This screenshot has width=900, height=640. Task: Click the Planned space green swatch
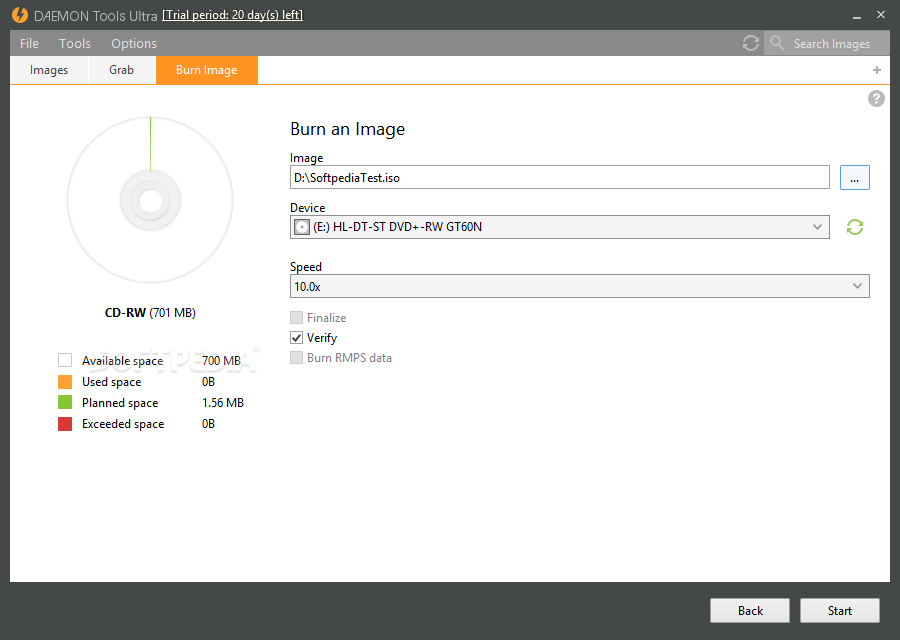65,402
